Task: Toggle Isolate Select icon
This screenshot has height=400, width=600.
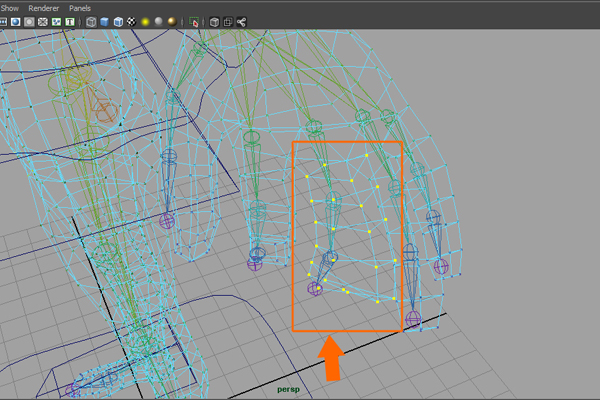Action: [194, 22]
